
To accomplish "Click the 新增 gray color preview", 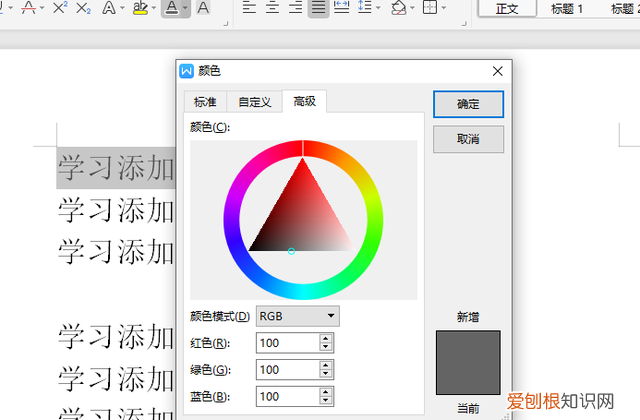I will pos(468,363).
